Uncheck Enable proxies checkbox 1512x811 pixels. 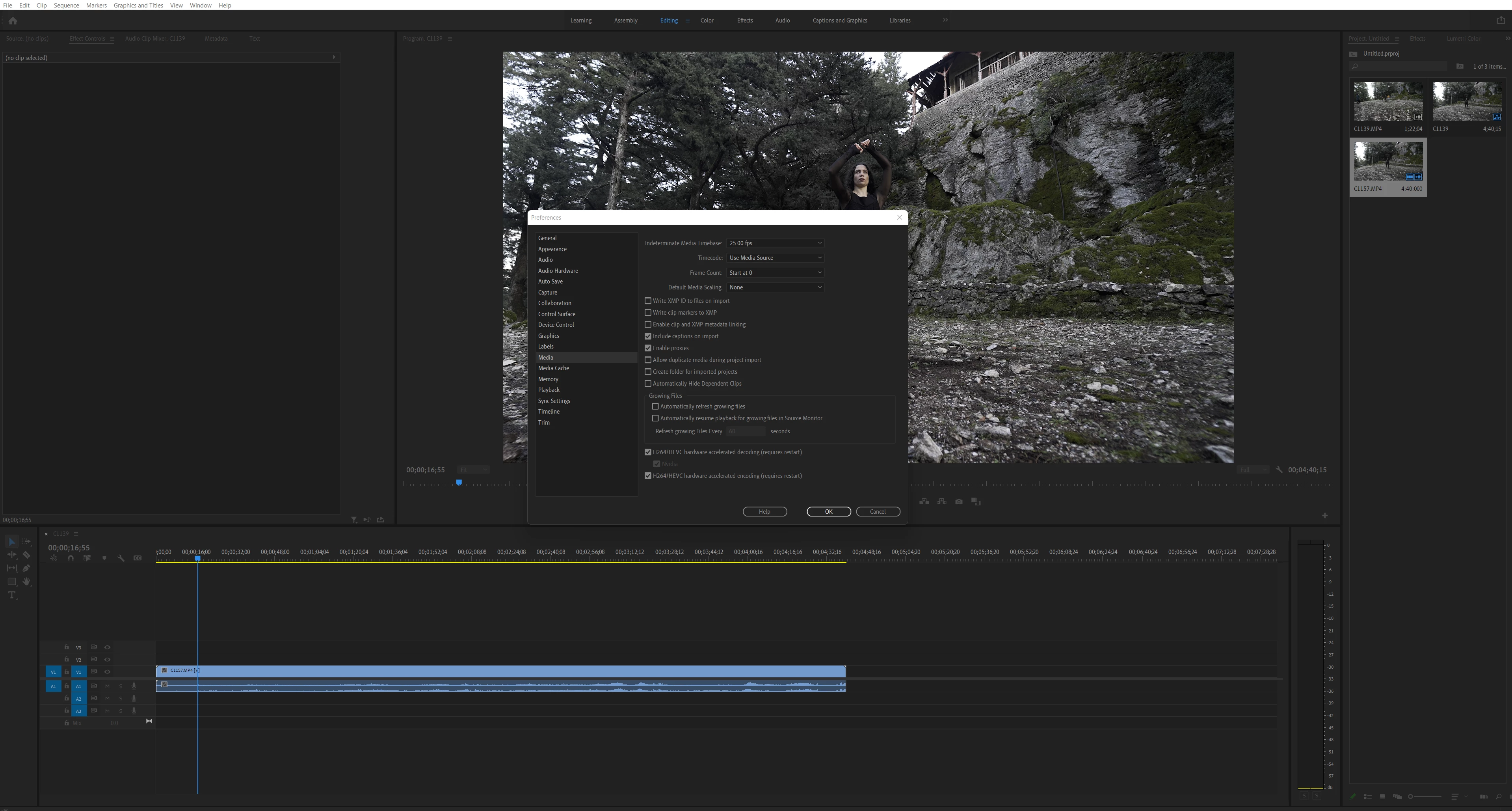click(648, 348)
